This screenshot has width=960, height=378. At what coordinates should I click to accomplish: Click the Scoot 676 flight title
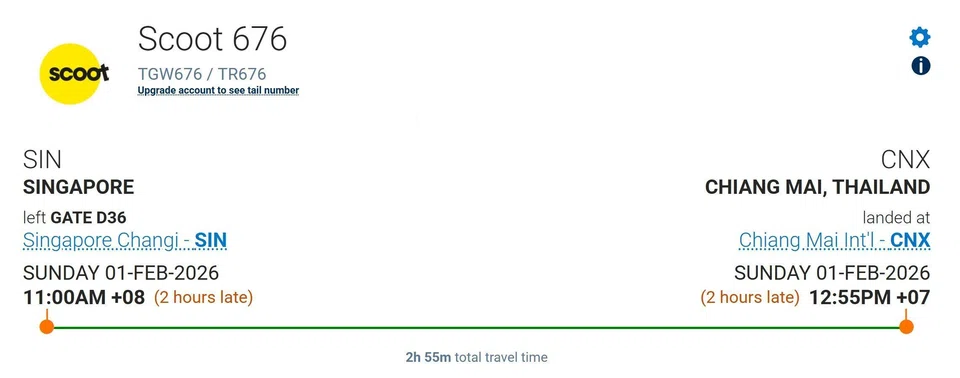[x=212, y=39]
